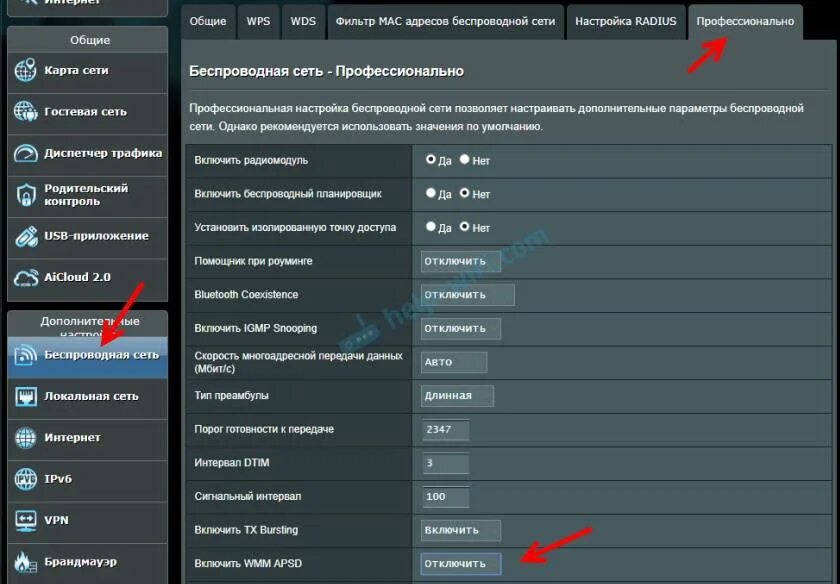Image resolution: width=840 pixels, height=584 pixels.
Task: Open the Диспетчер трафика gauge icon
Action: tap(25, 153)
